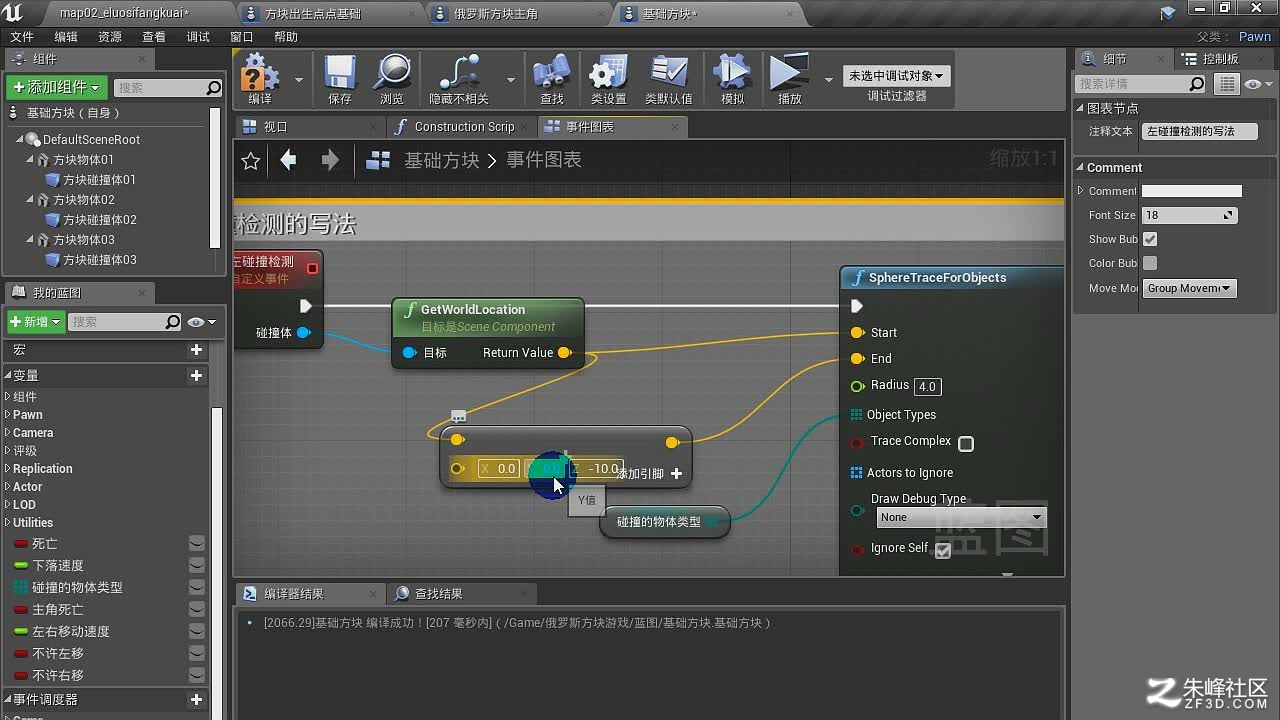Image resolution: width=1280 pixels, height=720 pixels.
Task: Open Draw Debug Type None dropdown
Action: click(960, 517)
